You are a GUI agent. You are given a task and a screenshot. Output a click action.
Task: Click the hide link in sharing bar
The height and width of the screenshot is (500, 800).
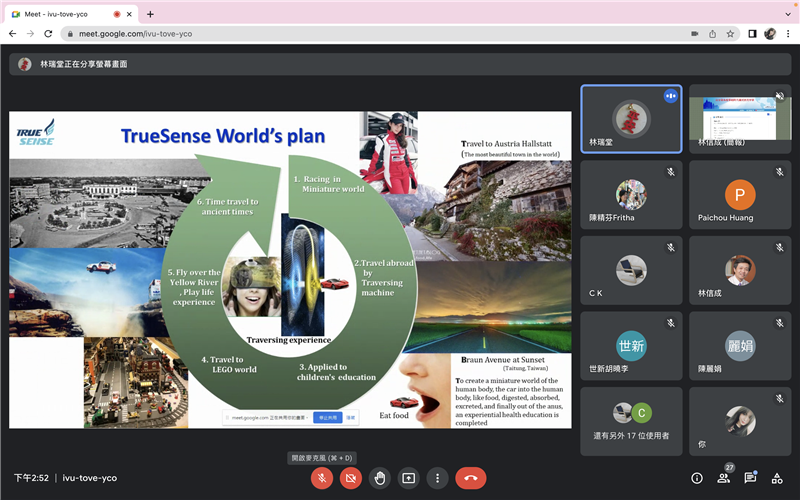coord(351,417)
